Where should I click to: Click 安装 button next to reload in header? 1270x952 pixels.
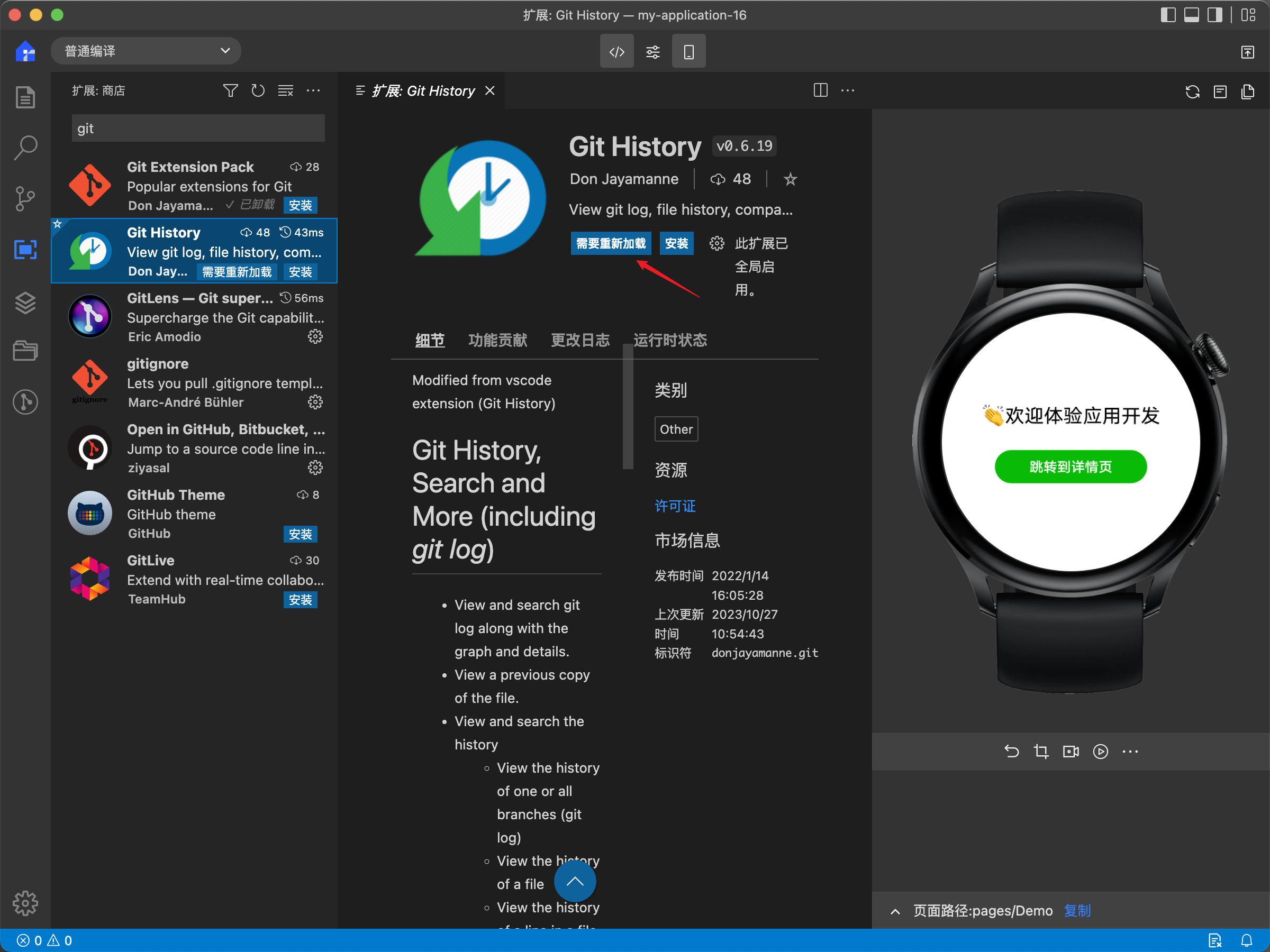676,243
